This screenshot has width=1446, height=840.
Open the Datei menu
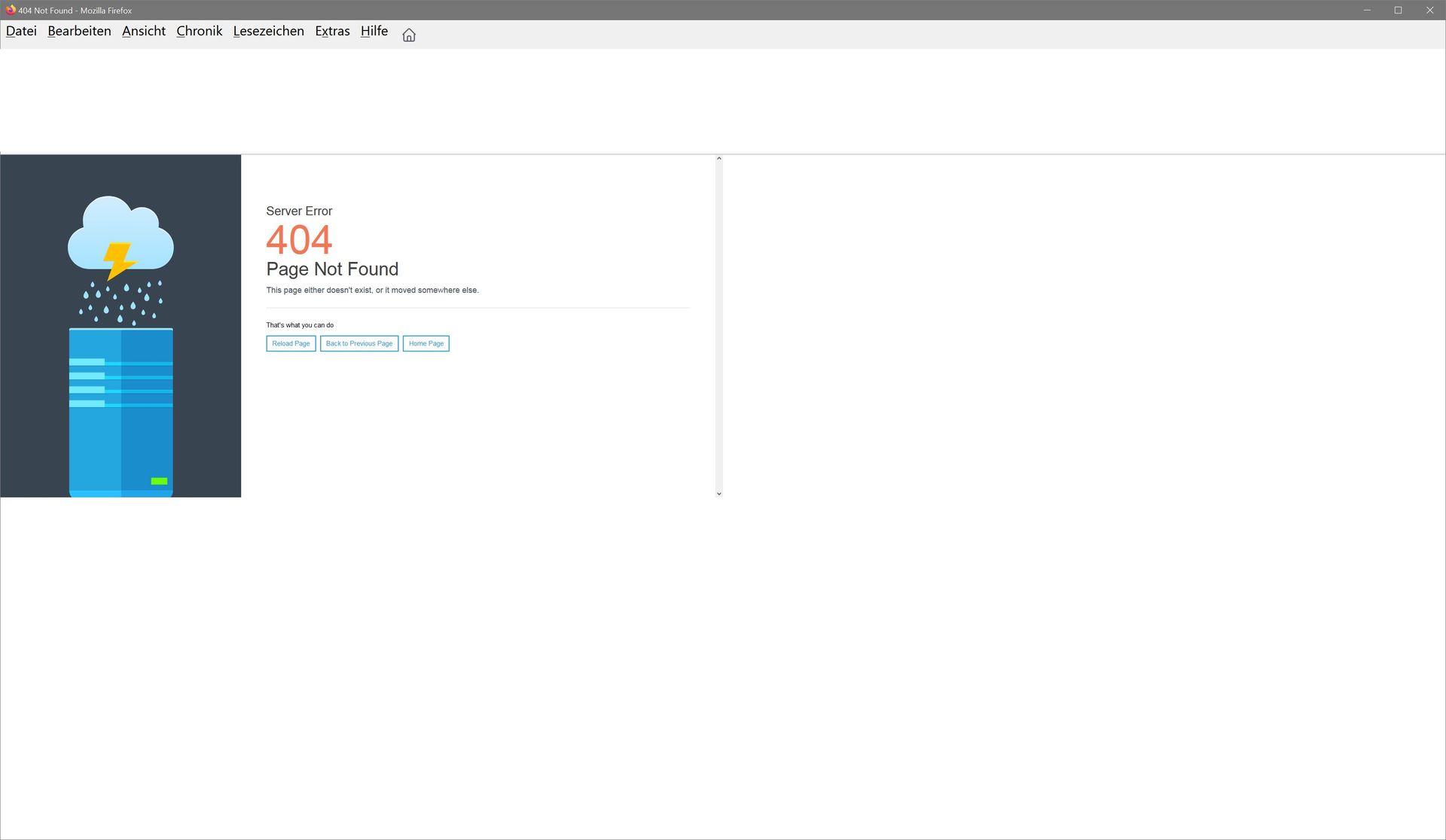point(21,31)
